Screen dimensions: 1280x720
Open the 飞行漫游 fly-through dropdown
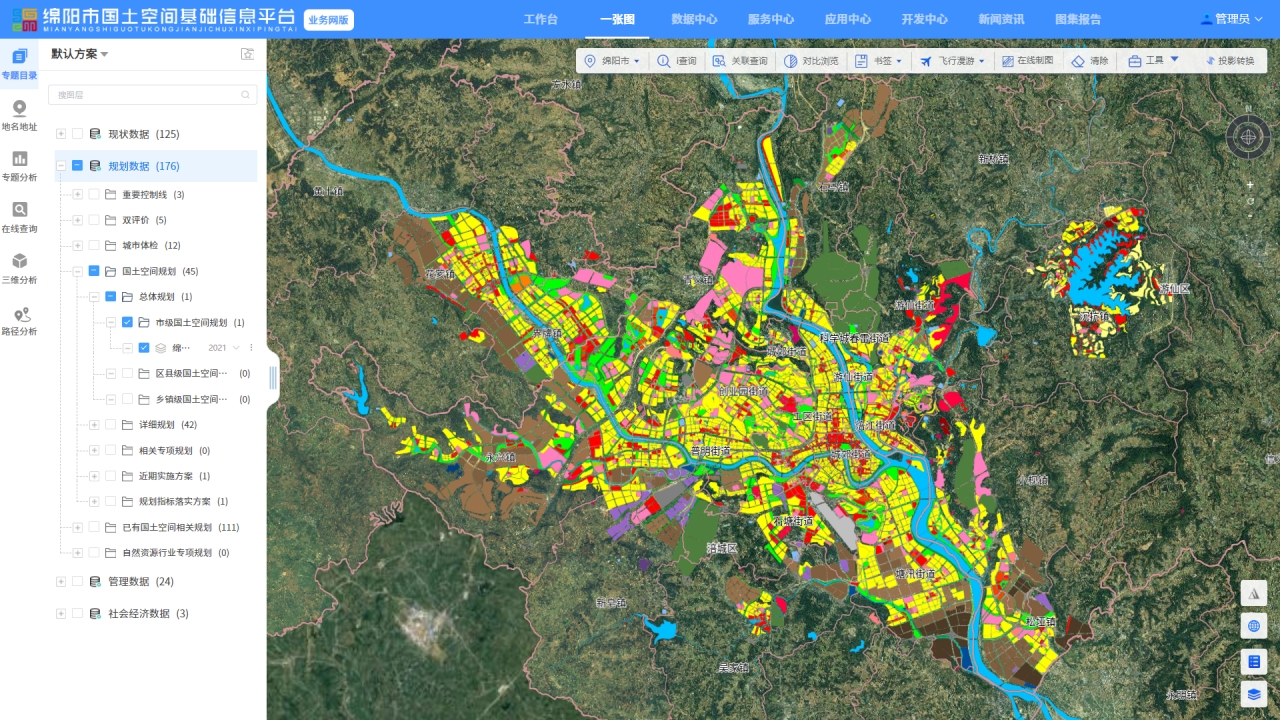[x=953, y=61]
